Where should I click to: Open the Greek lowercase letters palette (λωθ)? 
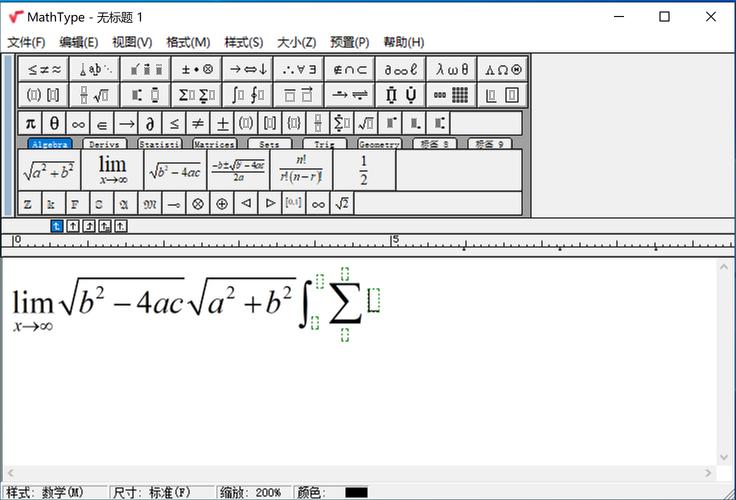coord(452,69)
